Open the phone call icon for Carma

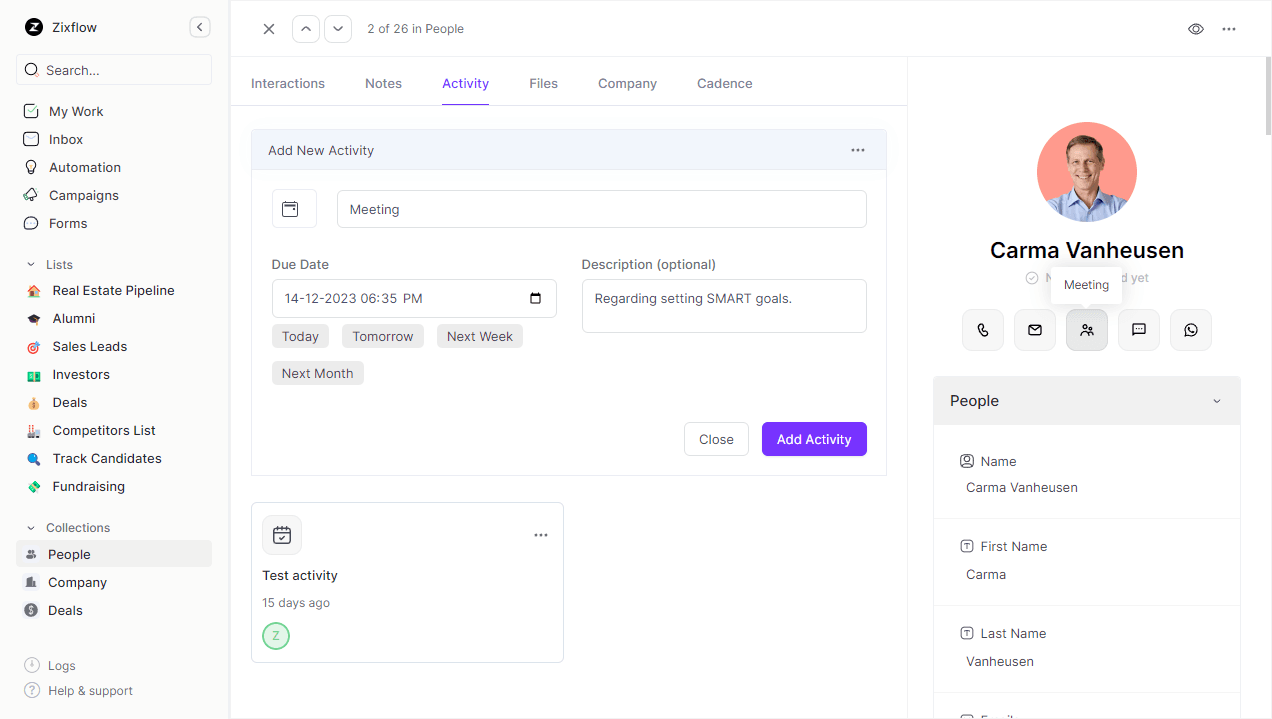point(982,329)
